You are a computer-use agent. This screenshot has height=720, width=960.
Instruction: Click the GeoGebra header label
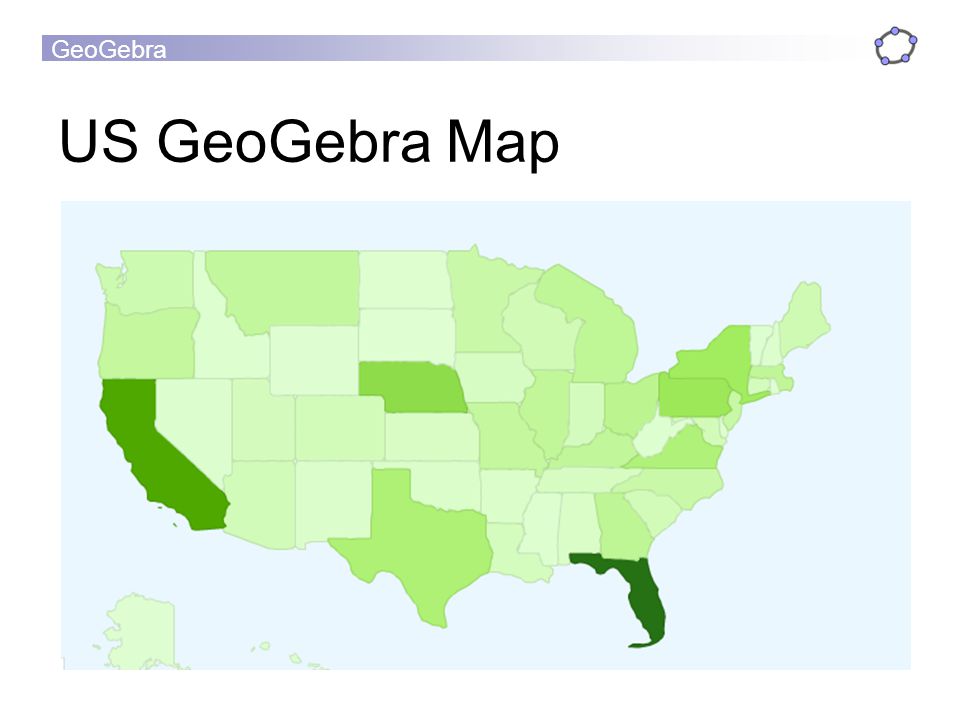108,49
